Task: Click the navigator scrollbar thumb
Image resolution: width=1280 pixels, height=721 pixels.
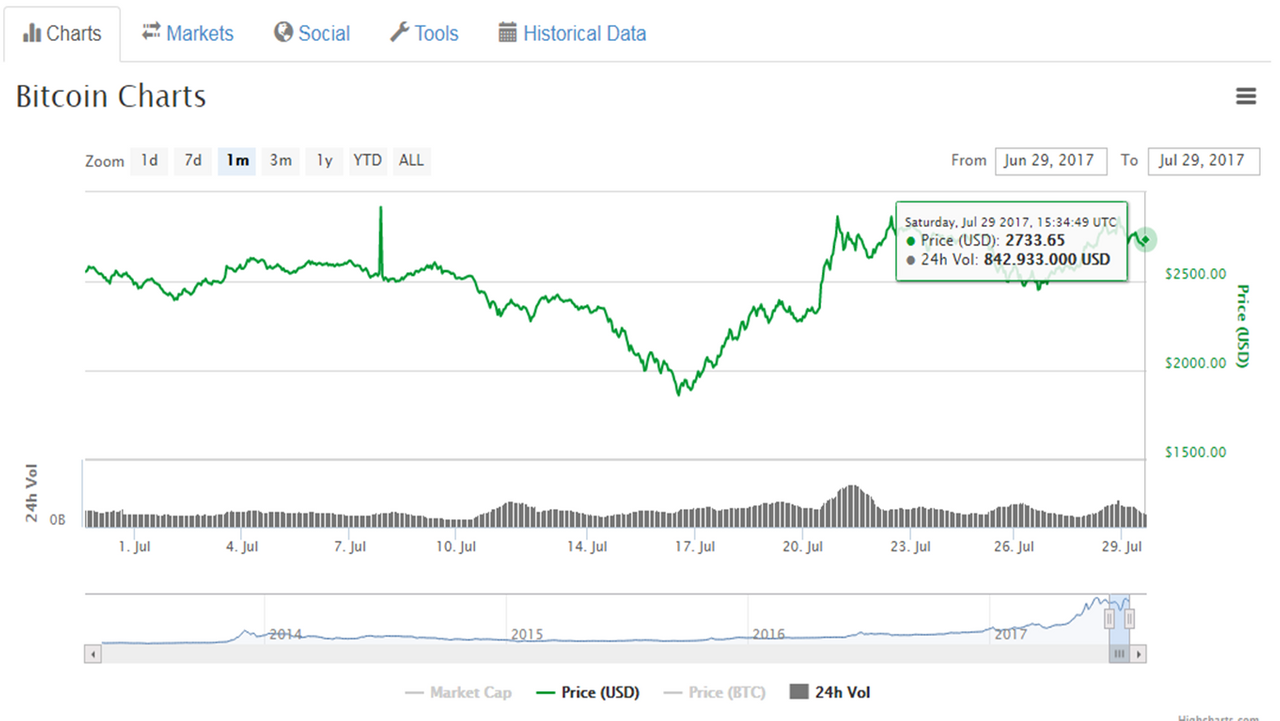Action: 1119,654
